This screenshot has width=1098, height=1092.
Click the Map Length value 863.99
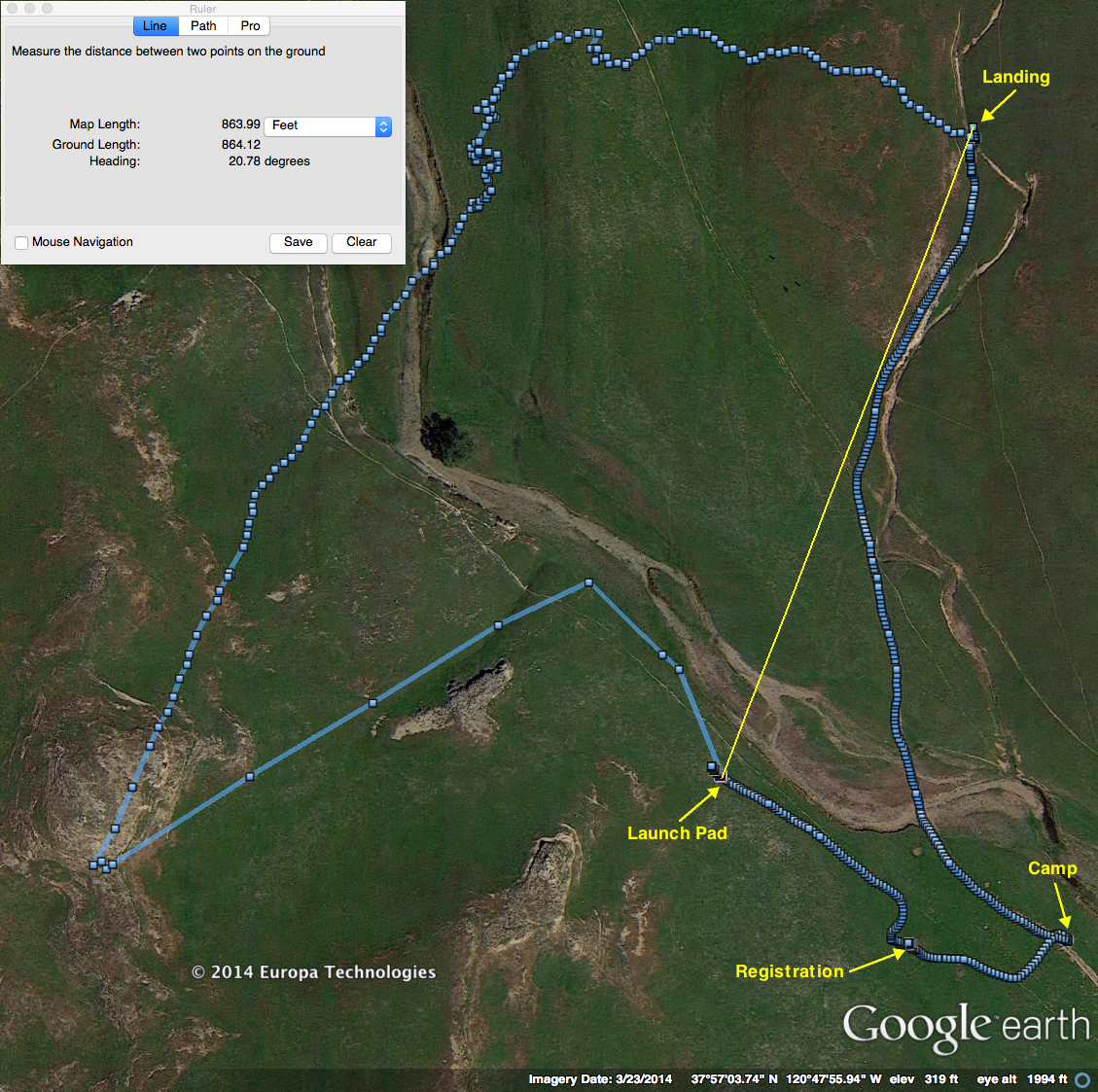click(240, 124)
